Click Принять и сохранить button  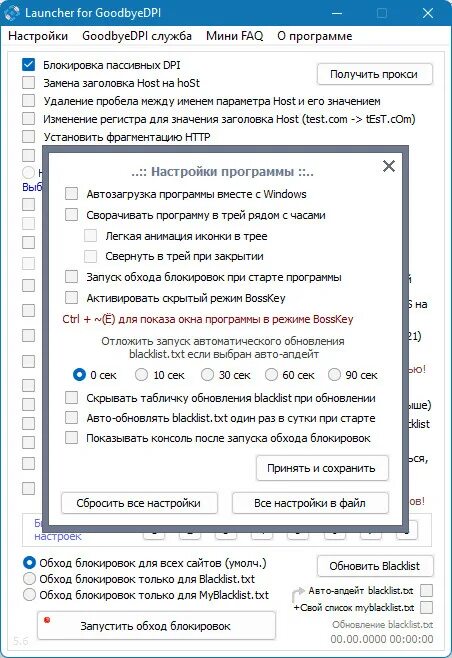(322, 468)
